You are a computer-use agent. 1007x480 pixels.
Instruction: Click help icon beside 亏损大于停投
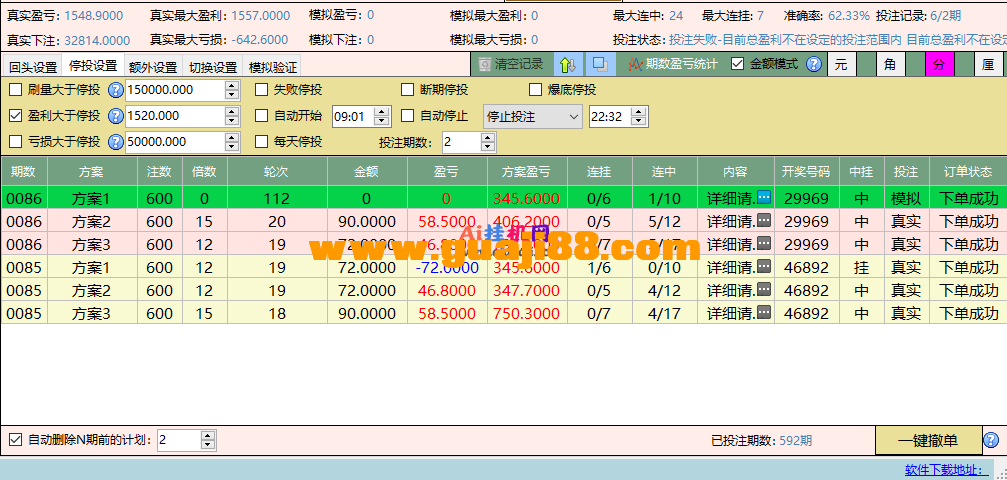[x=116, y=141]
